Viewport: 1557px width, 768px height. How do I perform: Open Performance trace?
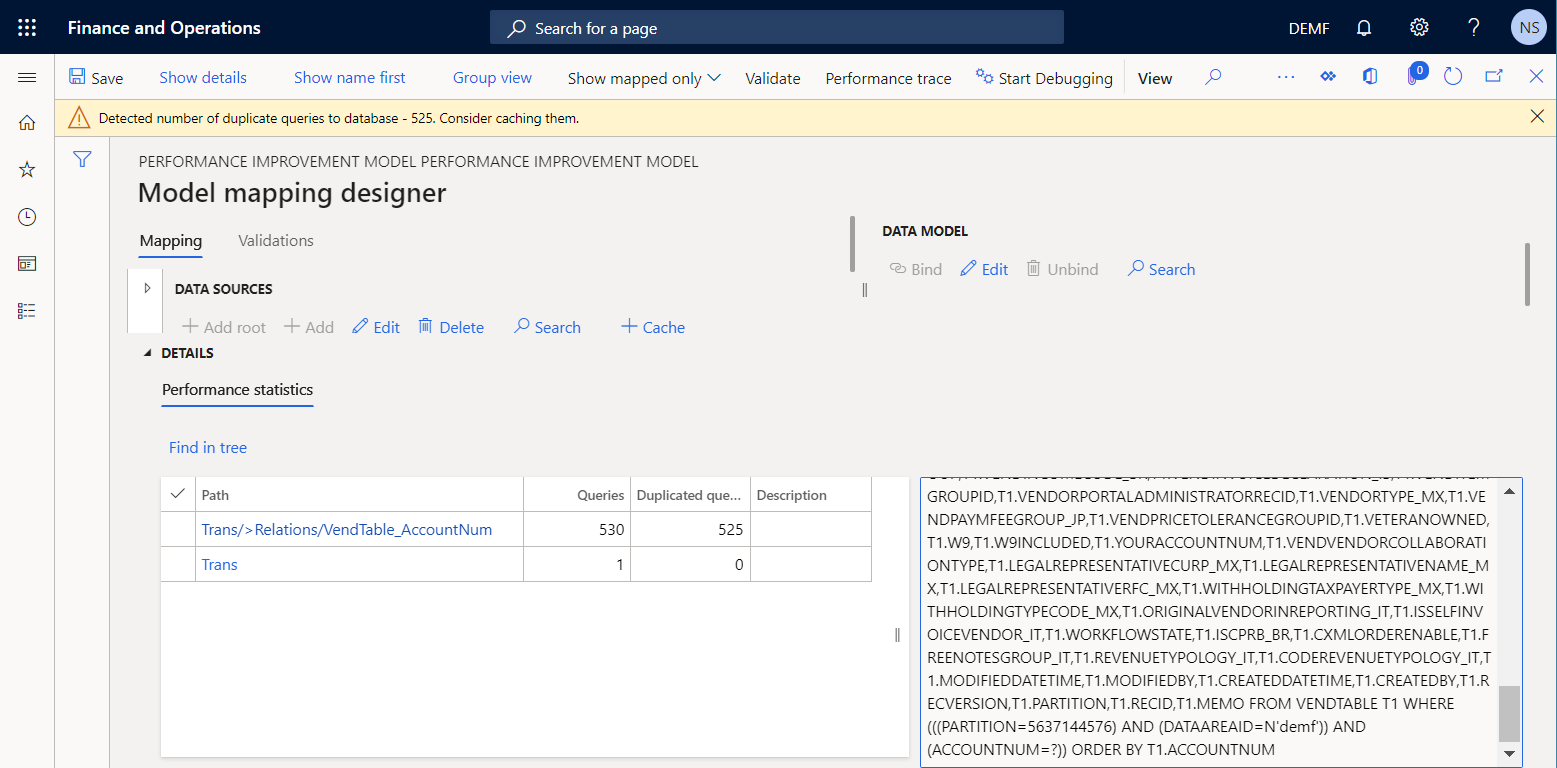pos(888,78)
